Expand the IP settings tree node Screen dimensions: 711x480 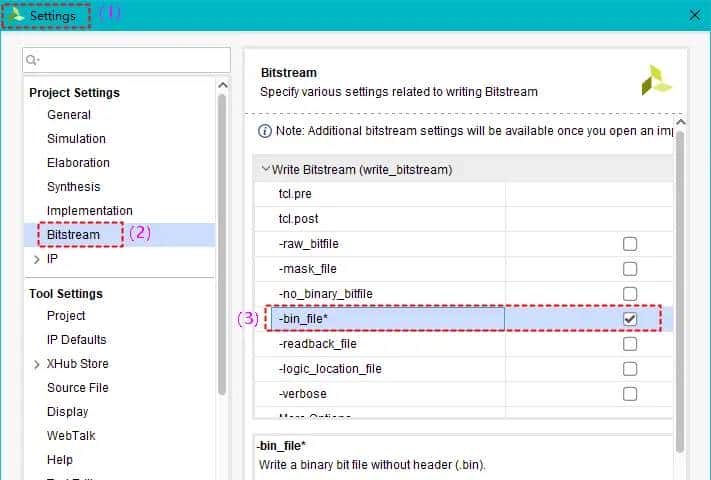point(37,259)
